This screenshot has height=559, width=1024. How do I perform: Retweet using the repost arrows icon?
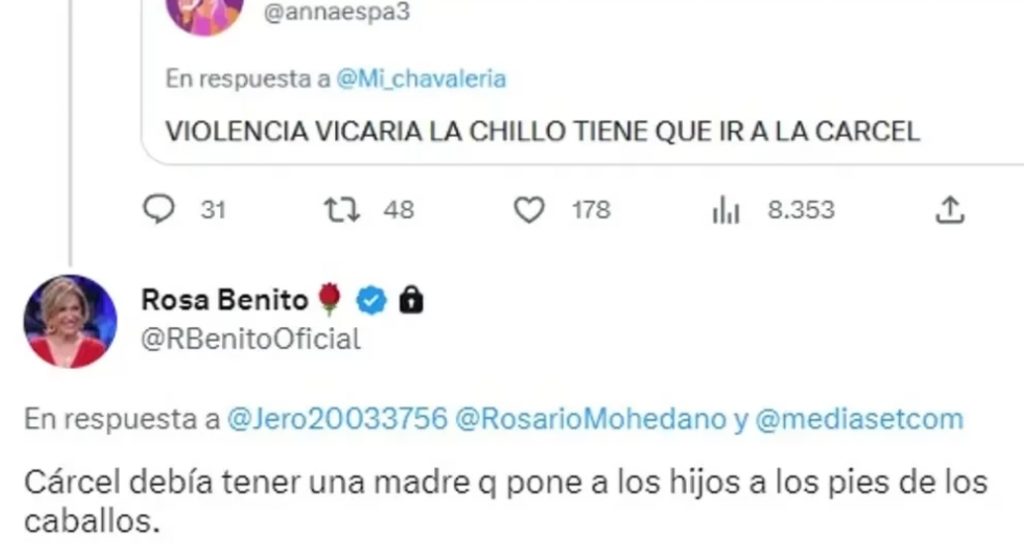pyautogui.click(x=342, y=210)
